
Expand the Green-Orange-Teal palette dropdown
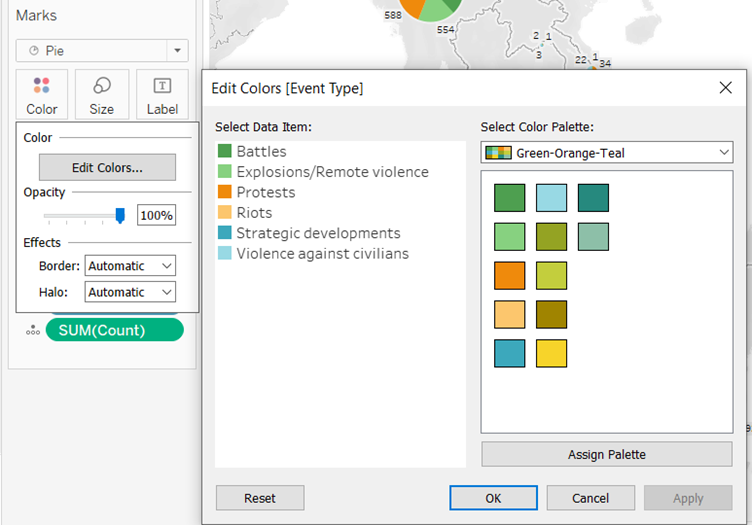tap(724, 153)
